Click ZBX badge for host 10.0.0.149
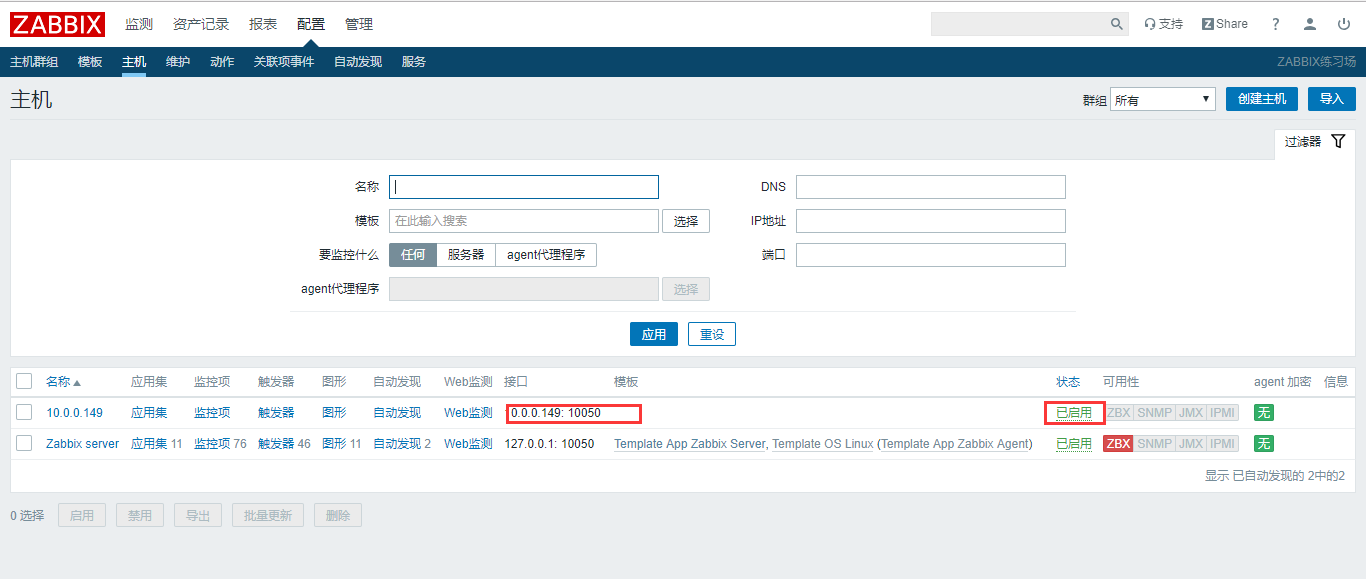 tap(1118, 413)
